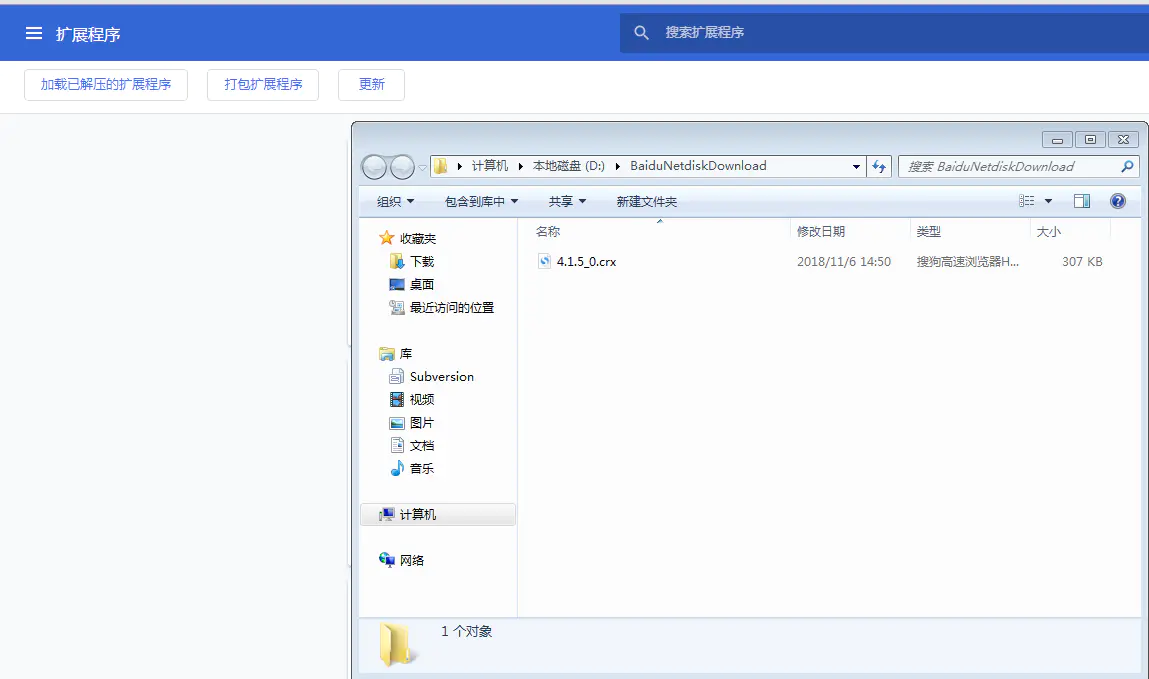Maximize the Explorer window
The image size is (1149, 679).
[1090, 139]
